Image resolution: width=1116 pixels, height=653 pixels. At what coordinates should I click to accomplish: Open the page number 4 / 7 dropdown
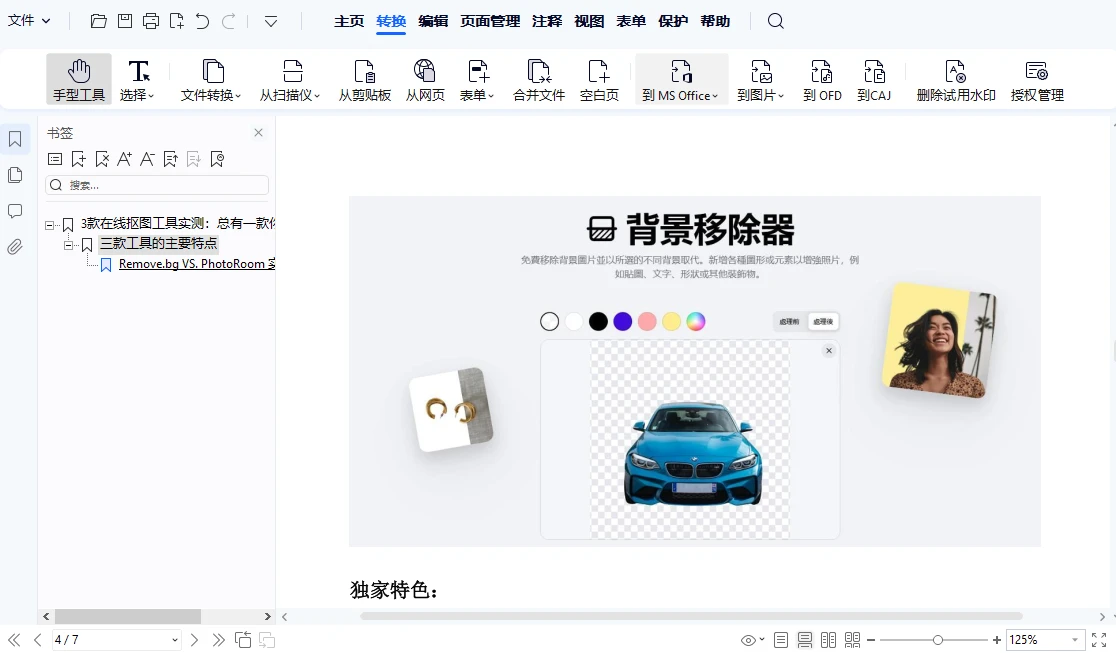(x=174, y=640)
